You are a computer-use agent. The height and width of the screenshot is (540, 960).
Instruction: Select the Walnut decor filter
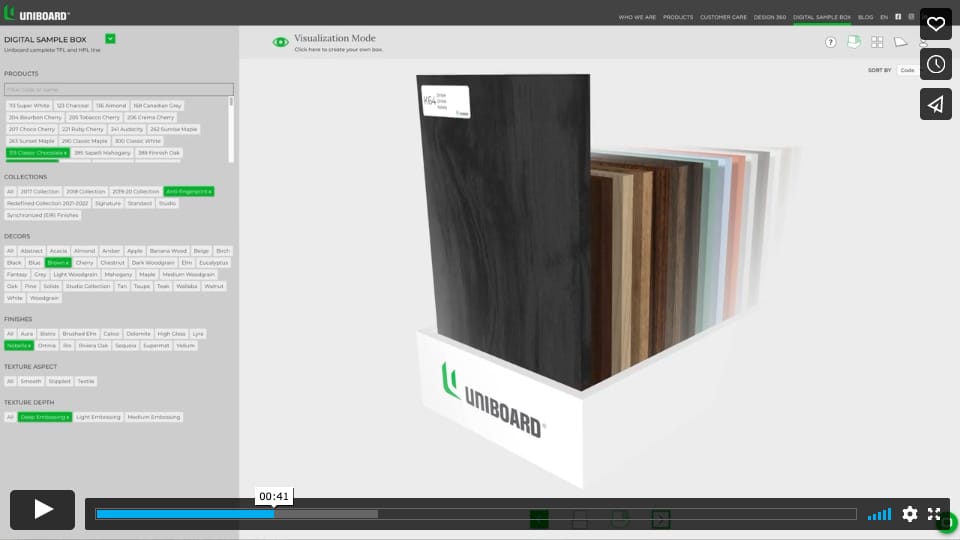click(x=214, y=287)
